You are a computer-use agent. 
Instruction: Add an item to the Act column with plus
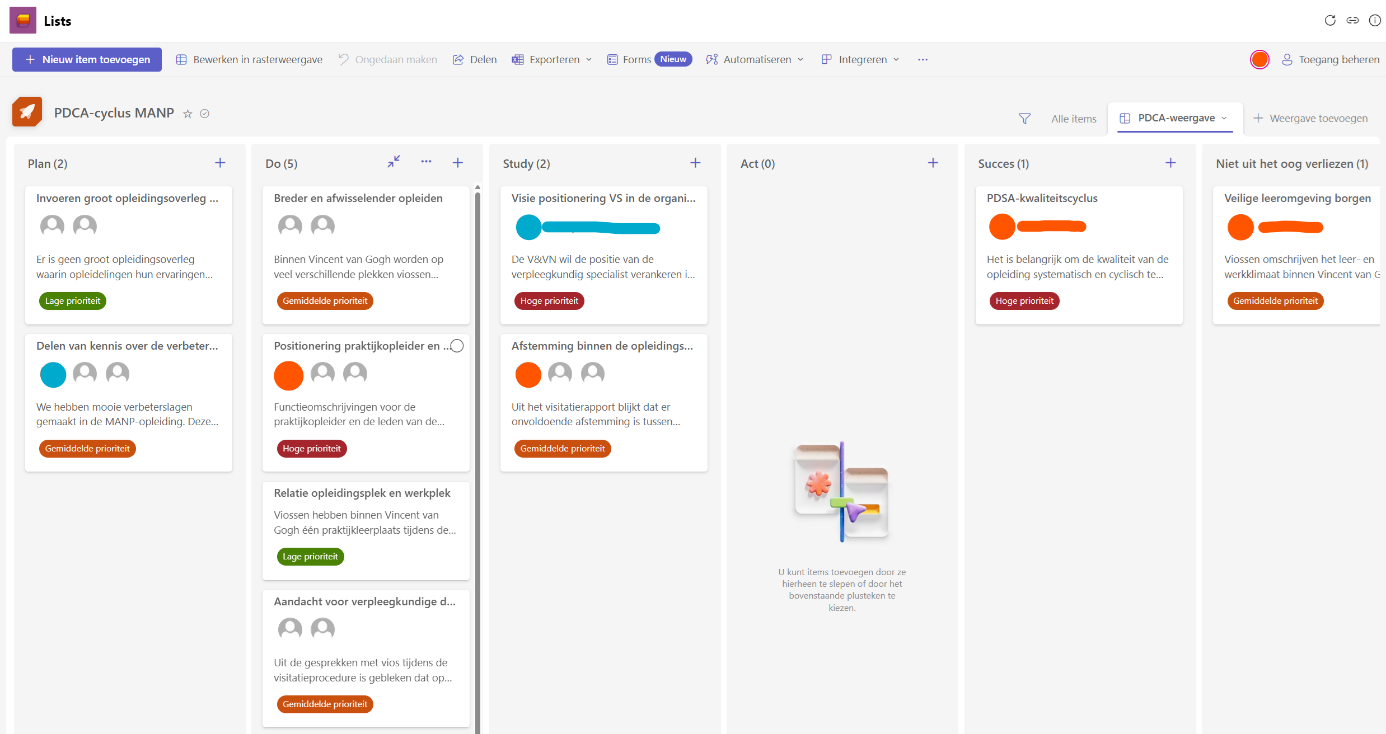(933, 163)
